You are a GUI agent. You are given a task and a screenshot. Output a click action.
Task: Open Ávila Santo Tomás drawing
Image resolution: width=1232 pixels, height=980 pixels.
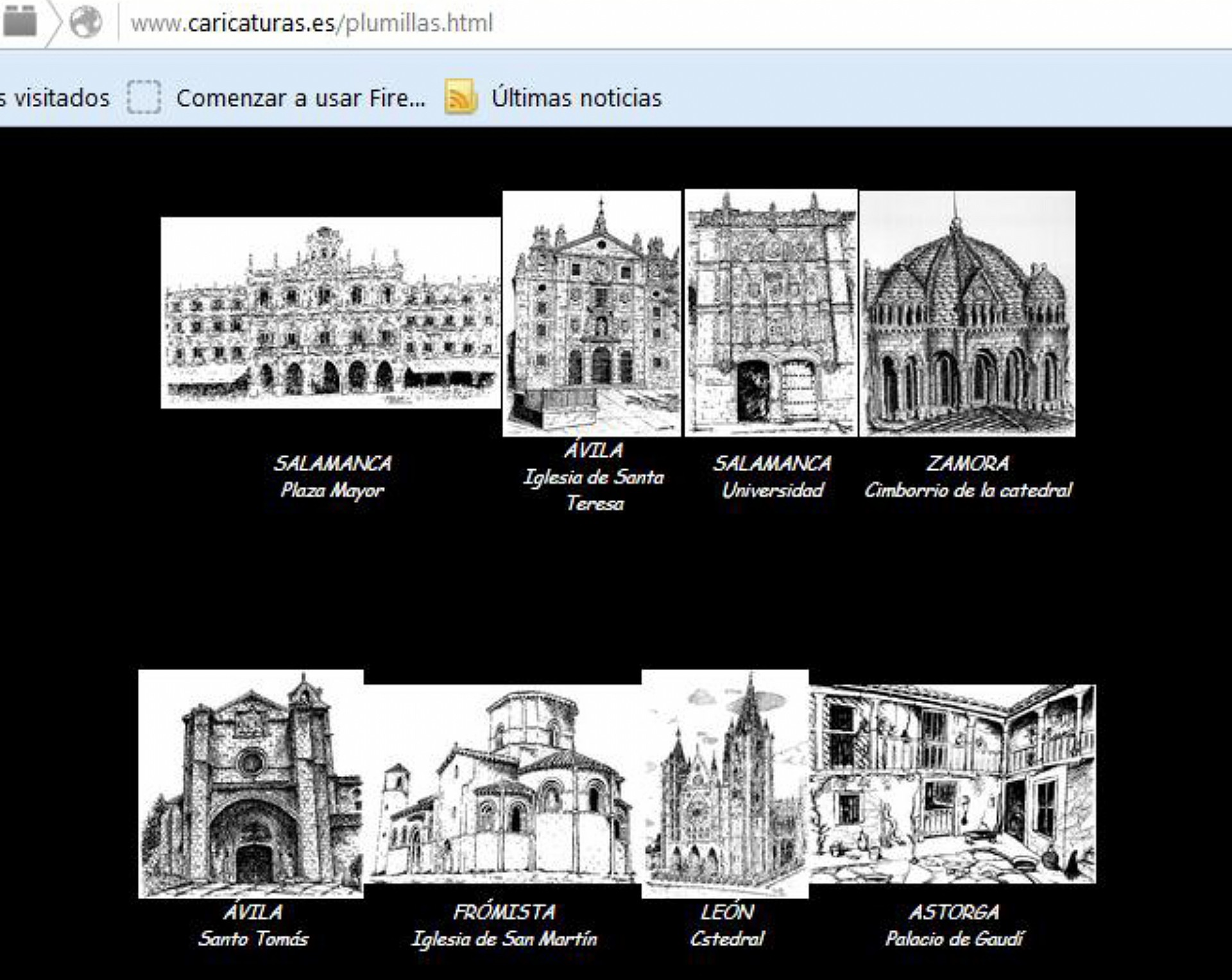pos(251,784)
